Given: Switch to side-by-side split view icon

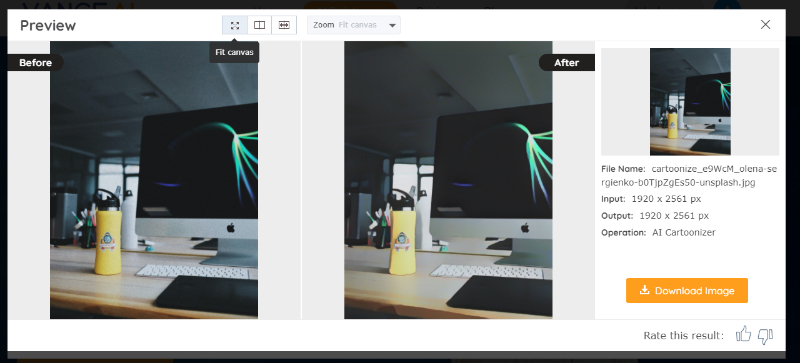Looking at the screenshot, I should pyautogui.click(x=260, y=25).
